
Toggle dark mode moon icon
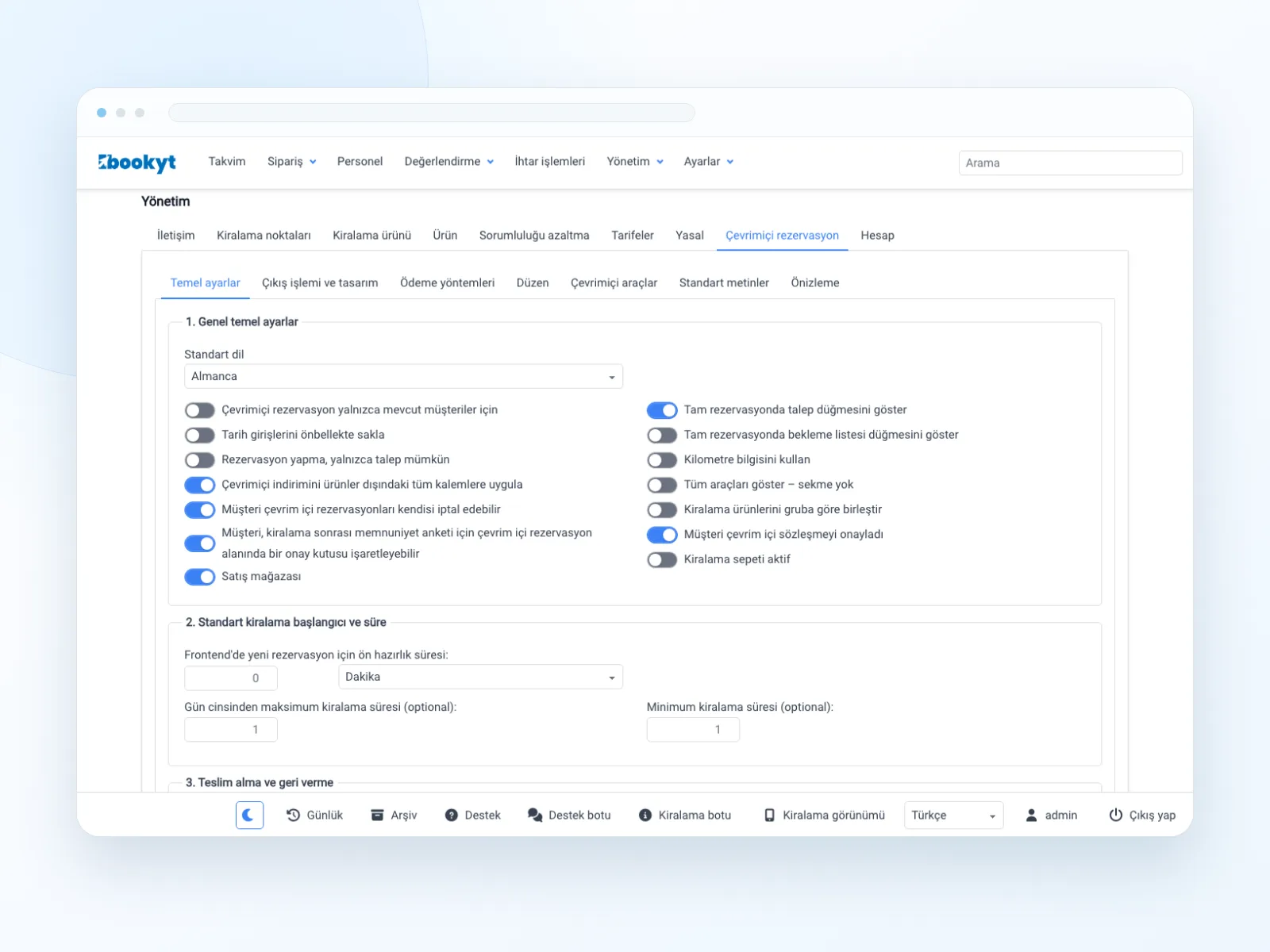click(x=249, y=815)
